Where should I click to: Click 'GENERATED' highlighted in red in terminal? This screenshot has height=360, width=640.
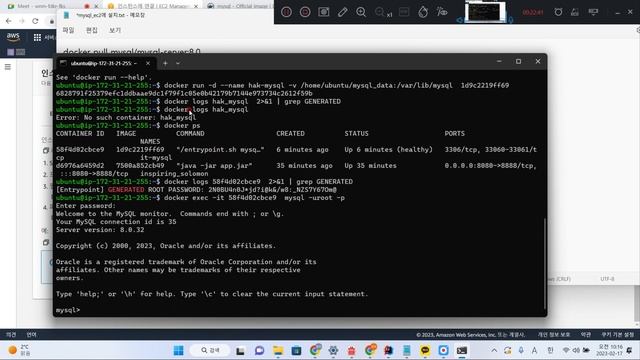tap(126, 190)
